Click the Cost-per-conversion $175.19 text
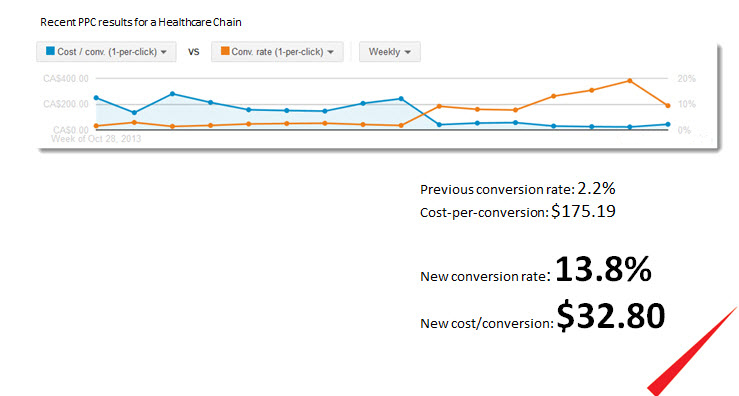 point(517,211)
